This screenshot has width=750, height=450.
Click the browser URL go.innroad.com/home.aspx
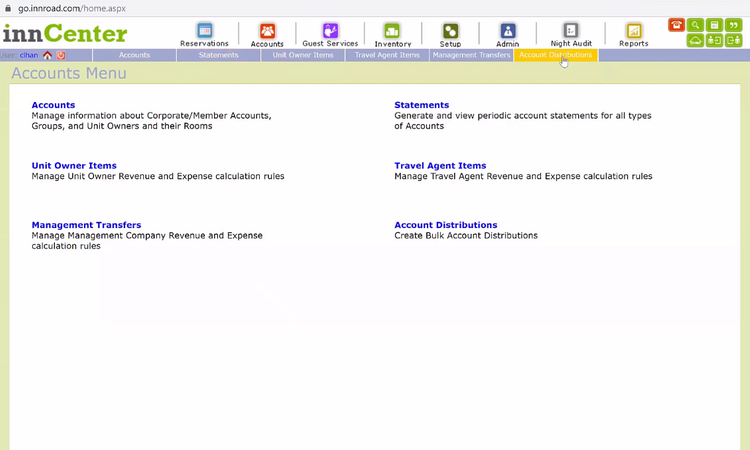72,9
